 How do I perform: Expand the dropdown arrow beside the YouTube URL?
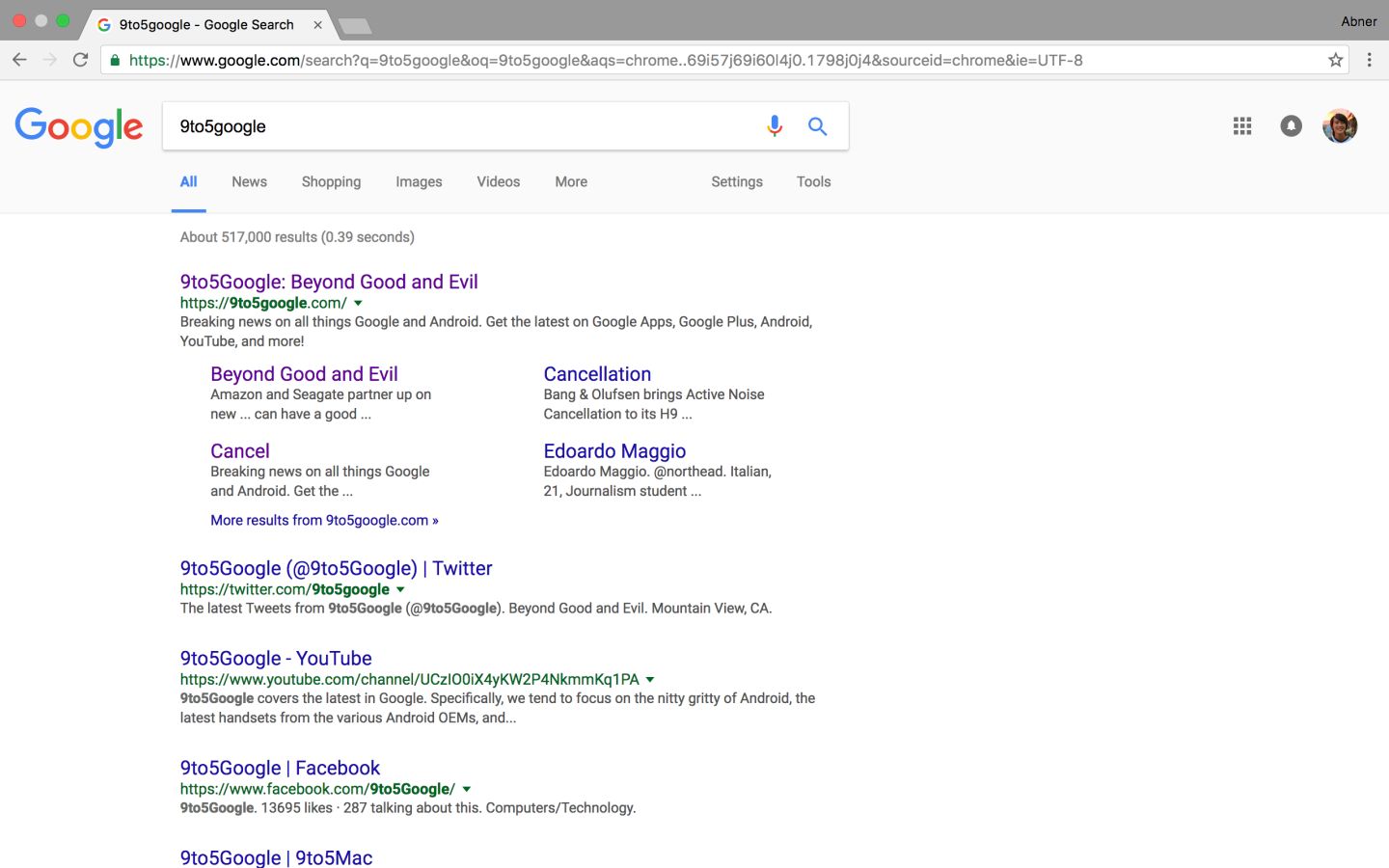click(x=650, y=680)
